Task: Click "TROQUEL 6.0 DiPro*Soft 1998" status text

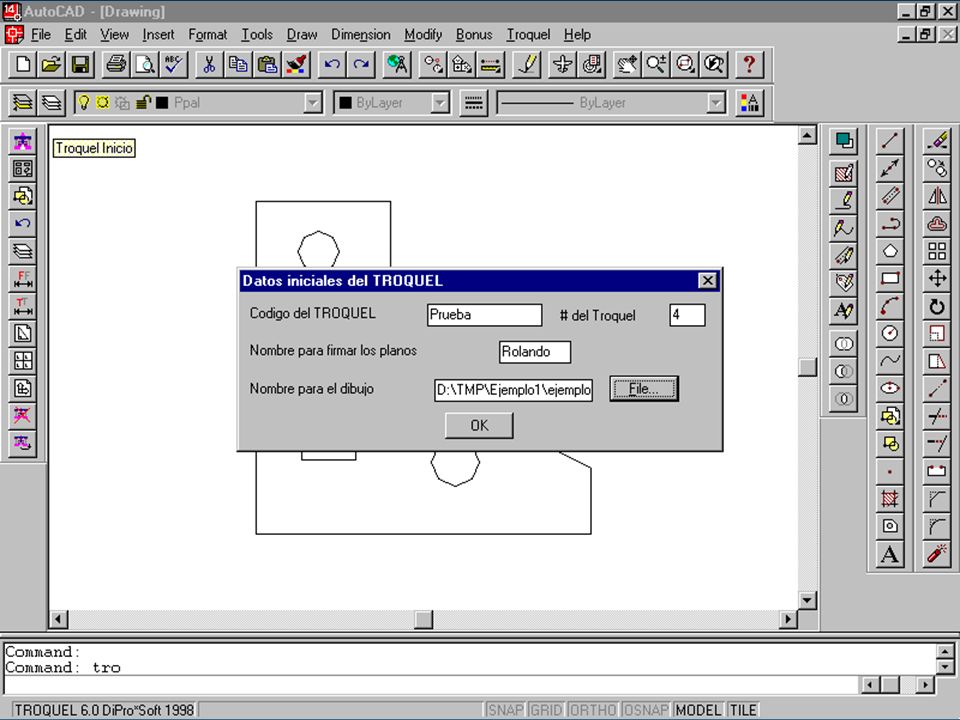Action: click(x=104, y=710)
